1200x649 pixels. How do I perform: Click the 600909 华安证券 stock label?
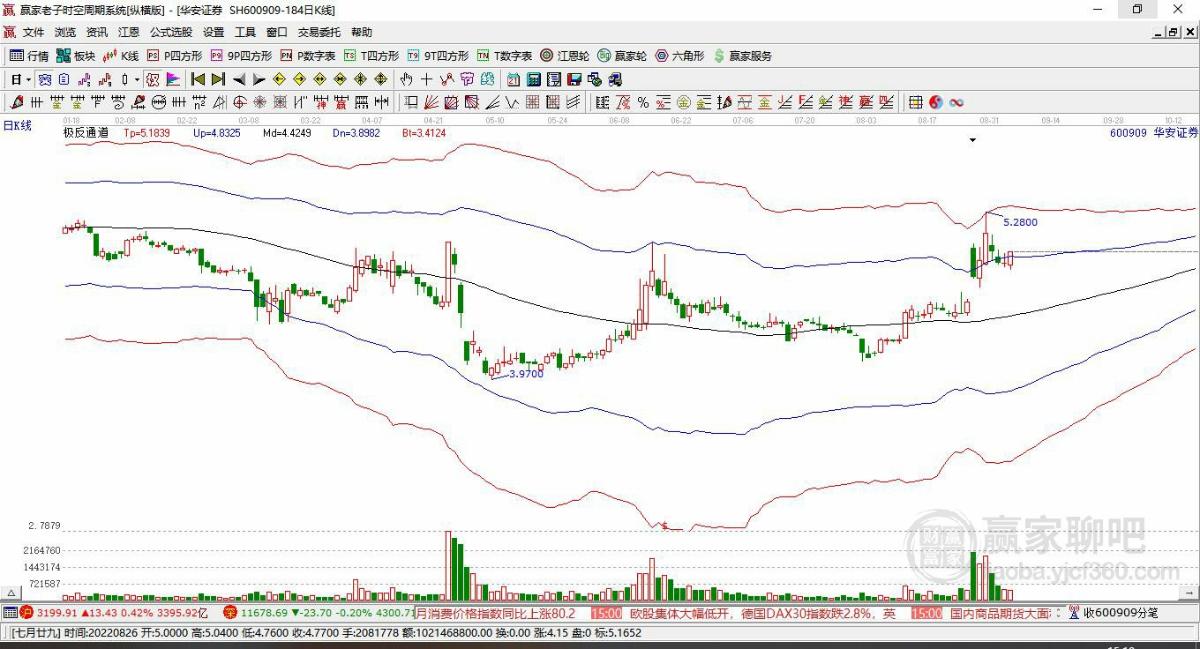[x=1153, y=132]
